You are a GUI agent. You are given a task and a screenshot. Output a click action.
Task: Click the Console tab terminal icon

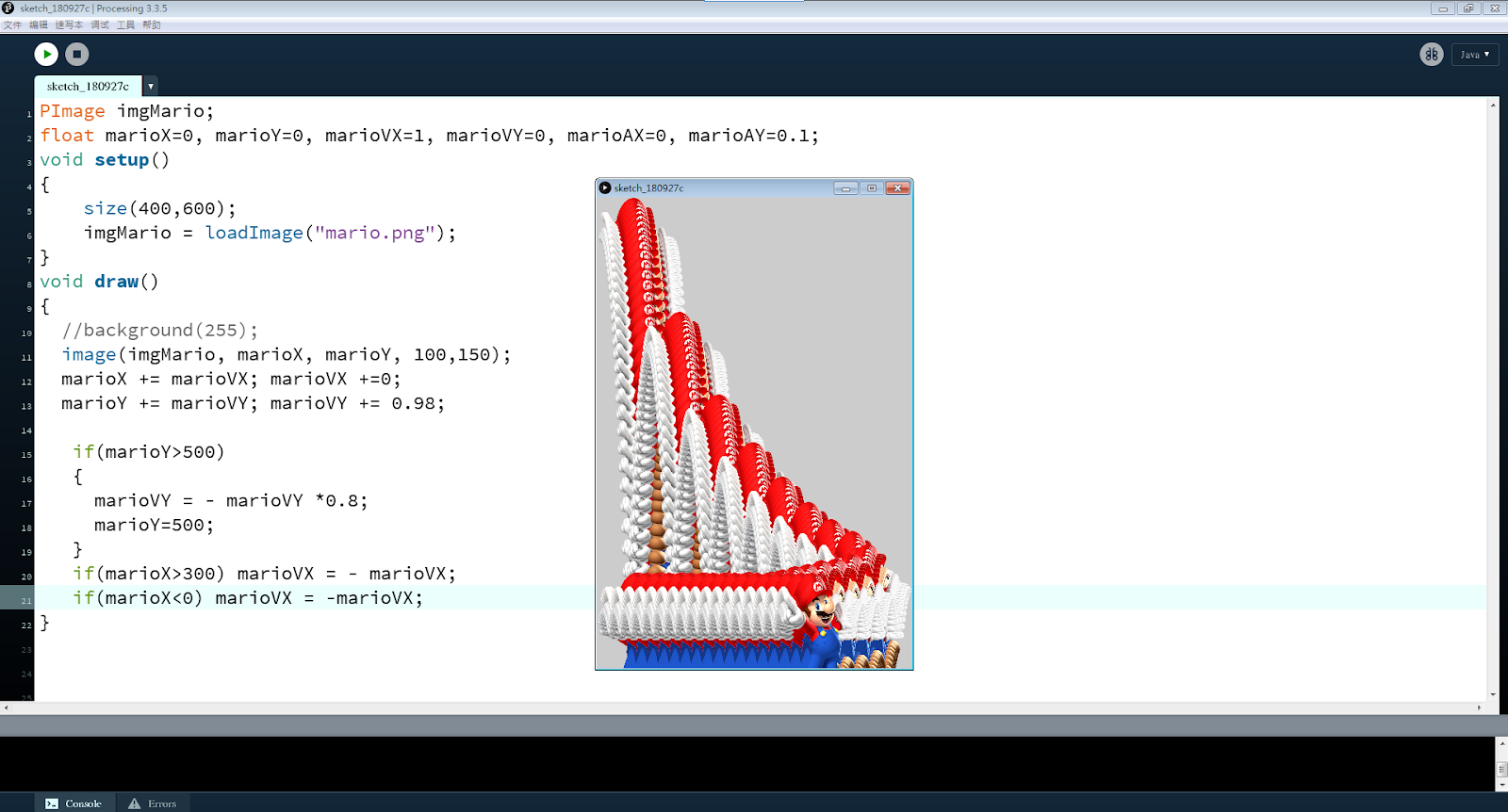52,804
